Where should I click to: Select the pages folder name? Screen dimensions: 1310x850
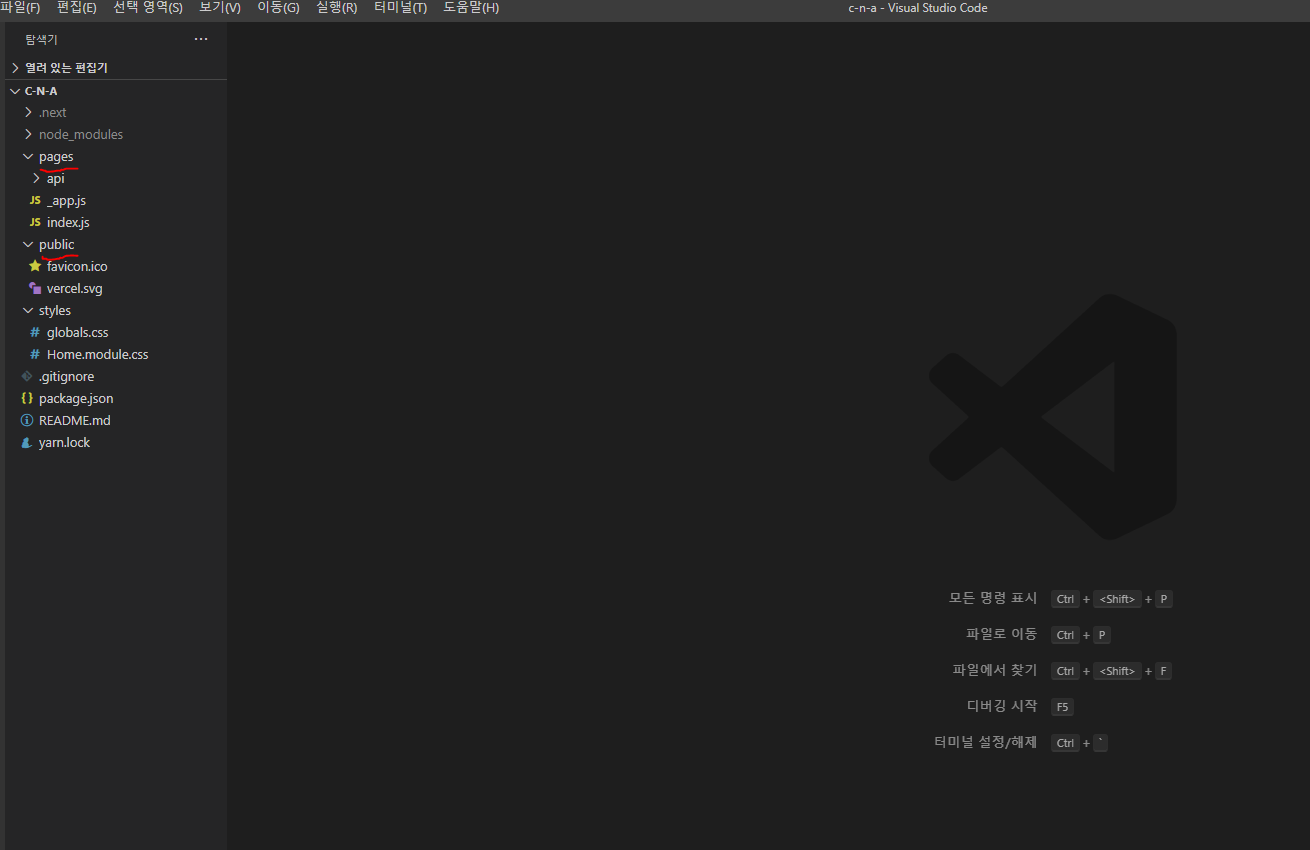[x=56, y=156]
